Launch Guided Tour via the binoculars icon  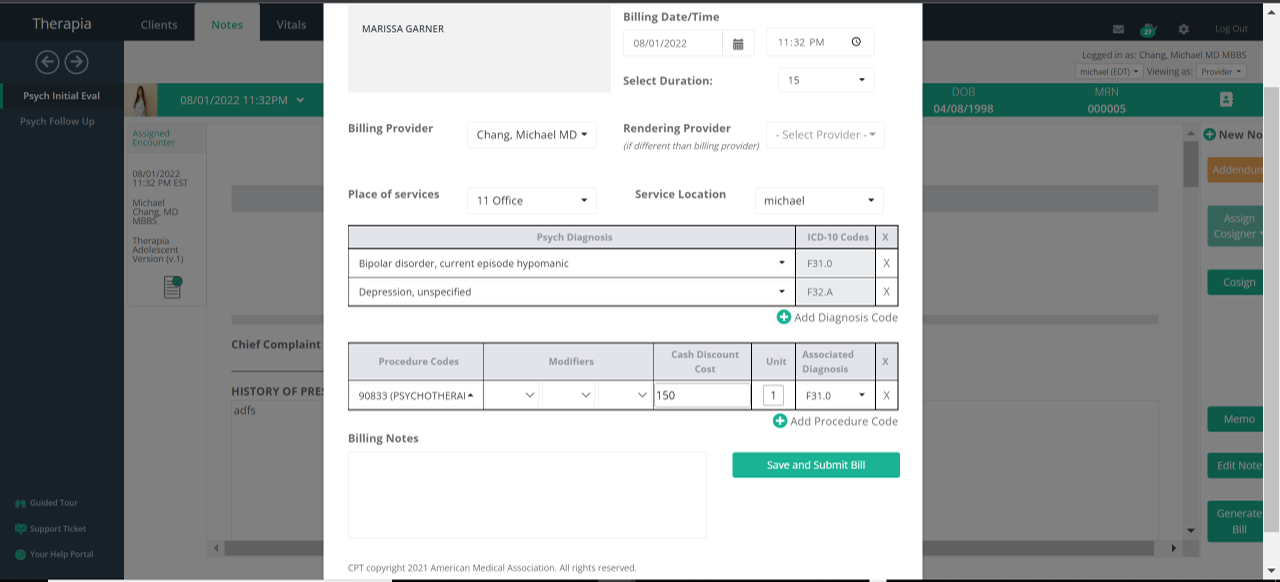coord(20,503)
